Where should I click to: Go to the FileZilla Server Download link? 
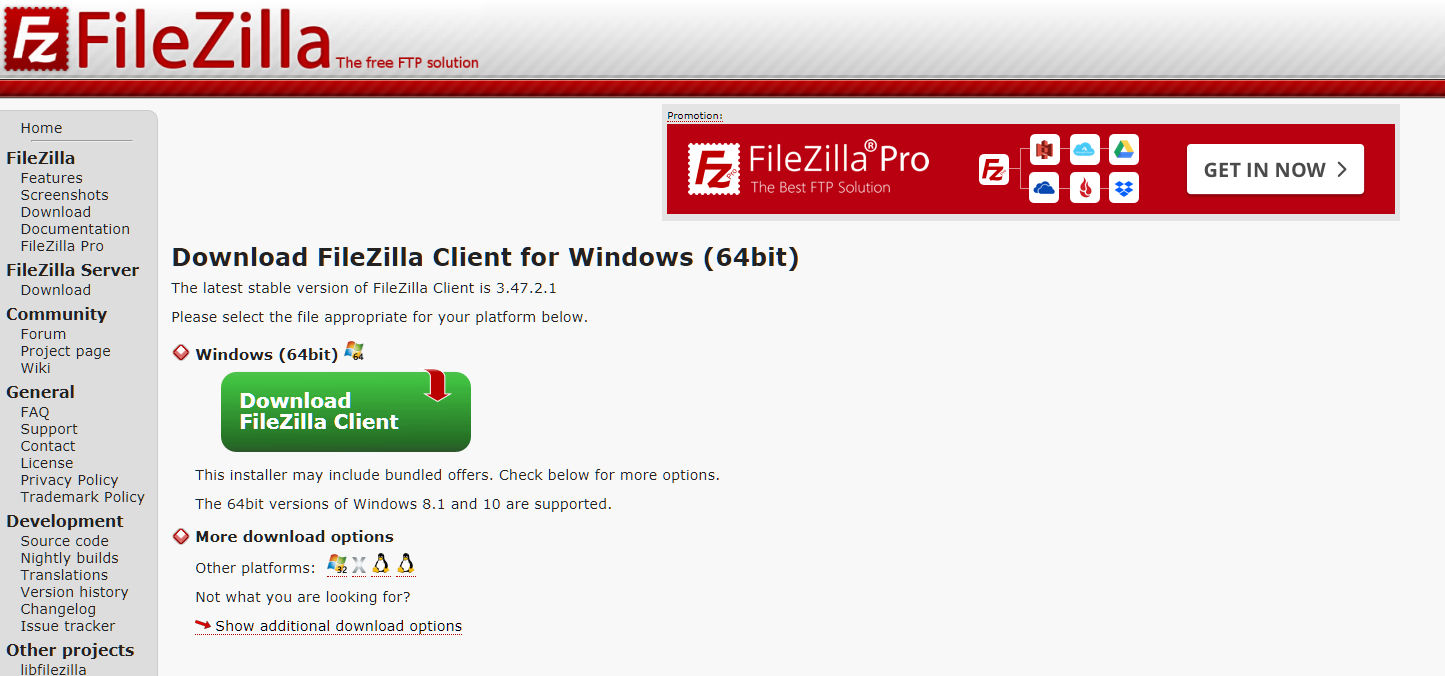(x=55, y=290)
